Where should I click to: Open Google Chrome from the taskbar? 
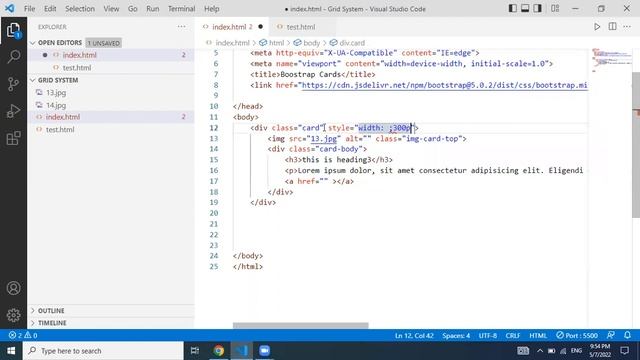(219, 351)
